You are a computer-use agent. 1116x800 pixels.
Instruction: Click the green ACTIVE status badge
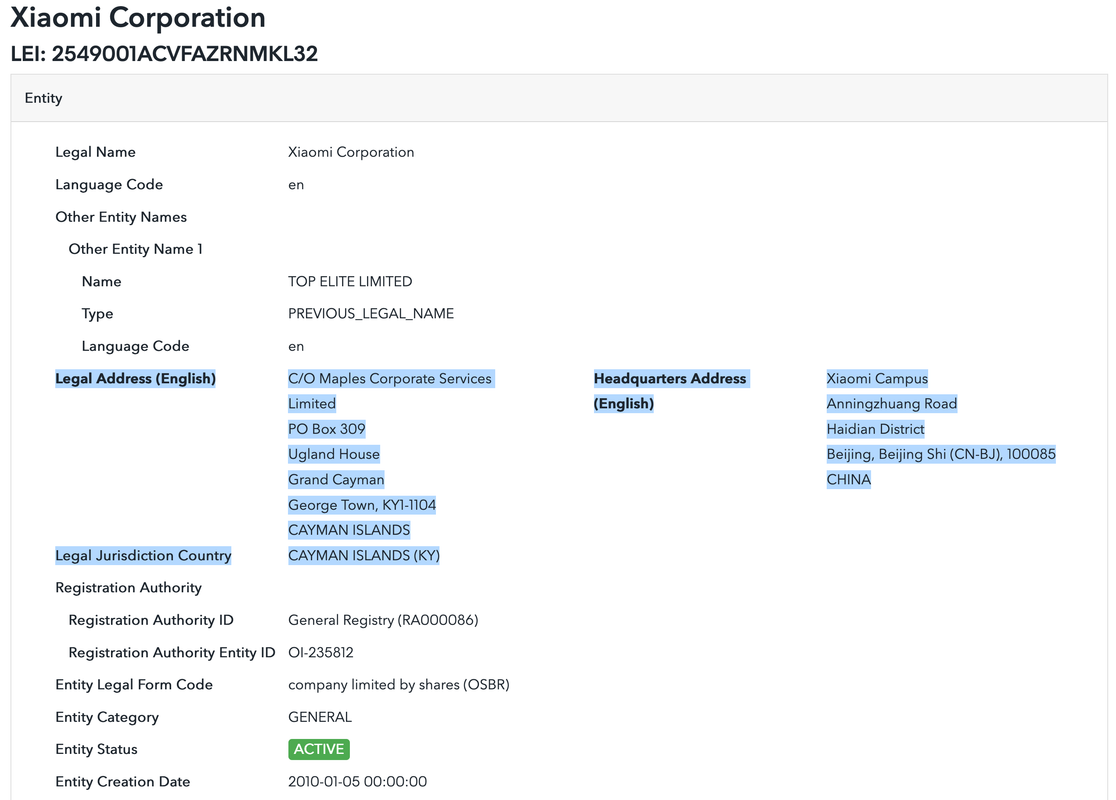click(x=319, y=749)
